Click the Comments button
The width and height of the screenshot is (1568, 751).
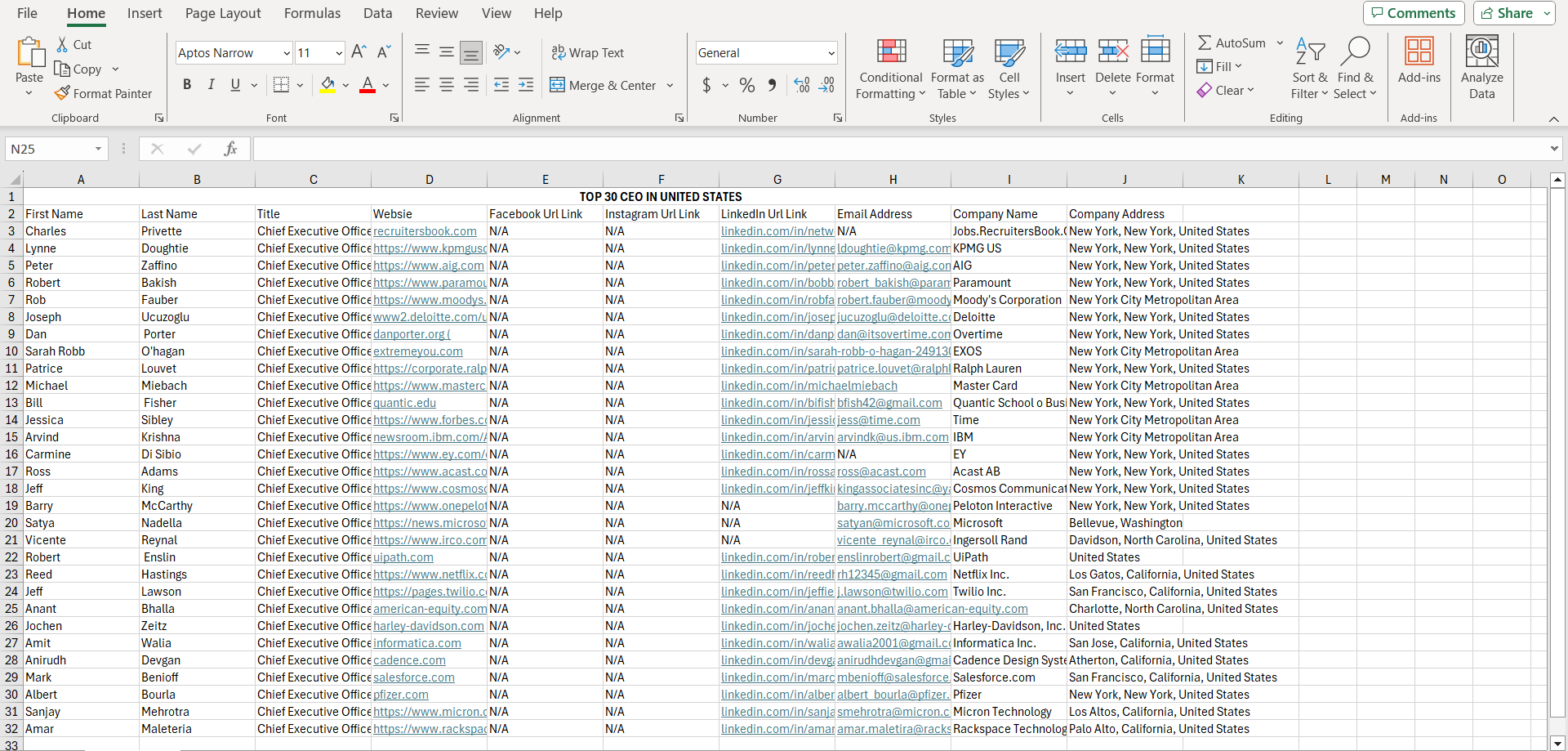coord(1414,13)
